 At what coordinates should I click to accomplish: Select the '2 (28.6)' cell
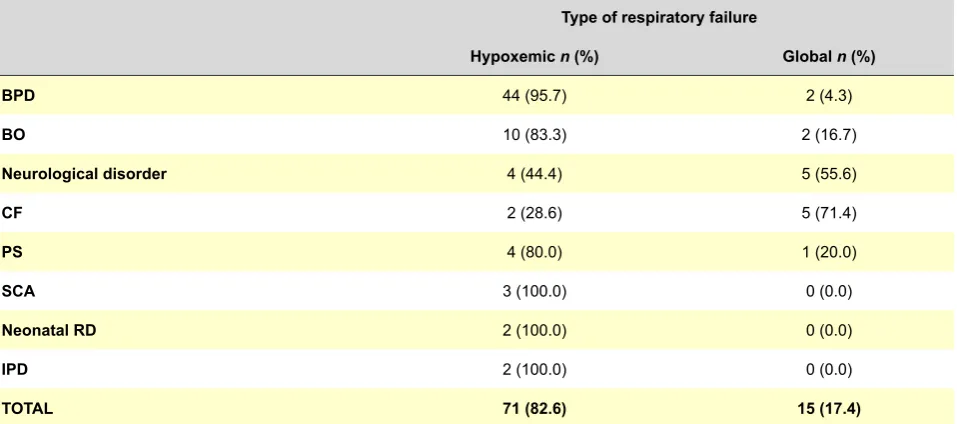(x=534, y=213)
